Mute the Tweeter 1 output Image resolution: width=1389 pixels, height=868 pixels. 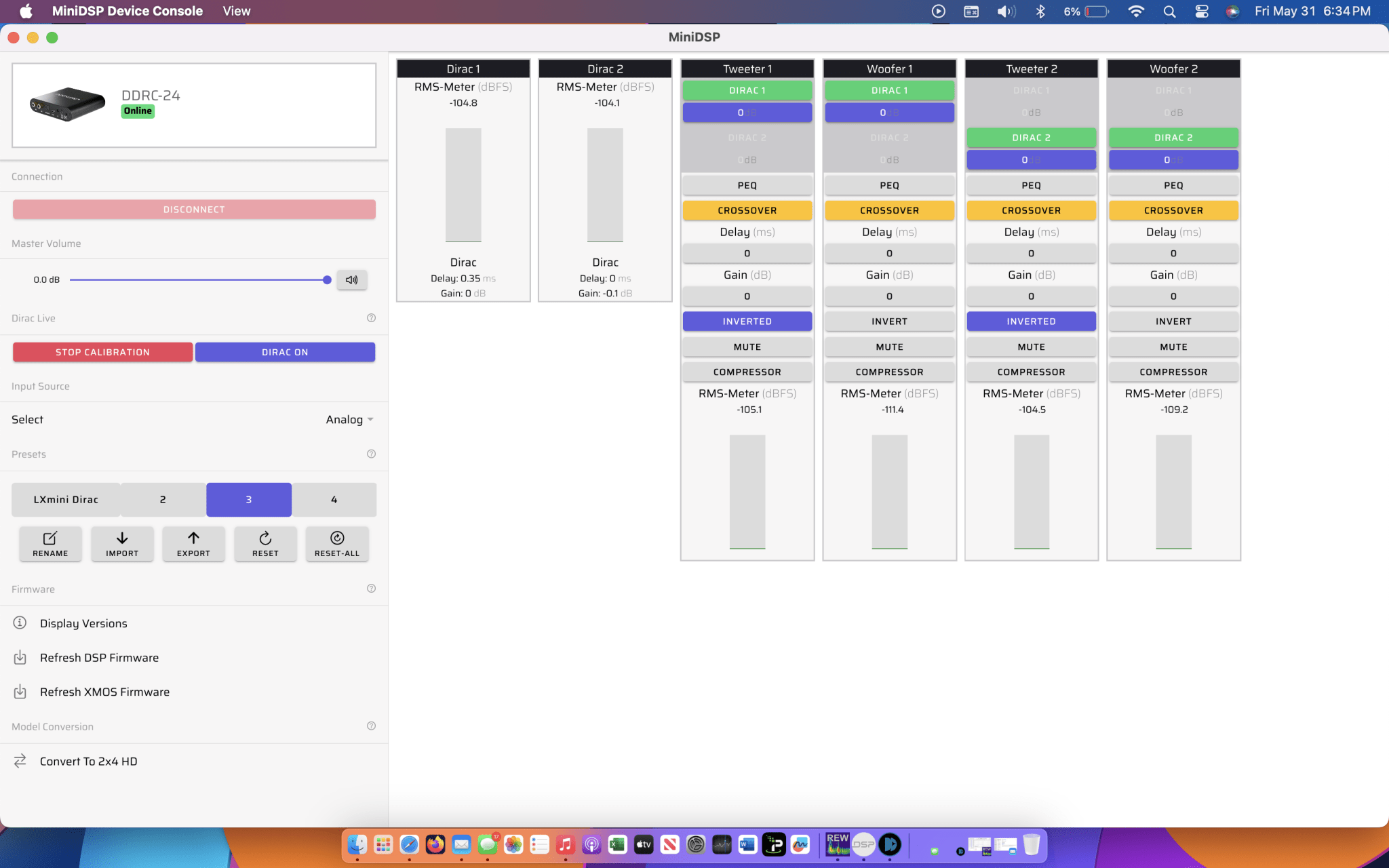pos(747,347)
